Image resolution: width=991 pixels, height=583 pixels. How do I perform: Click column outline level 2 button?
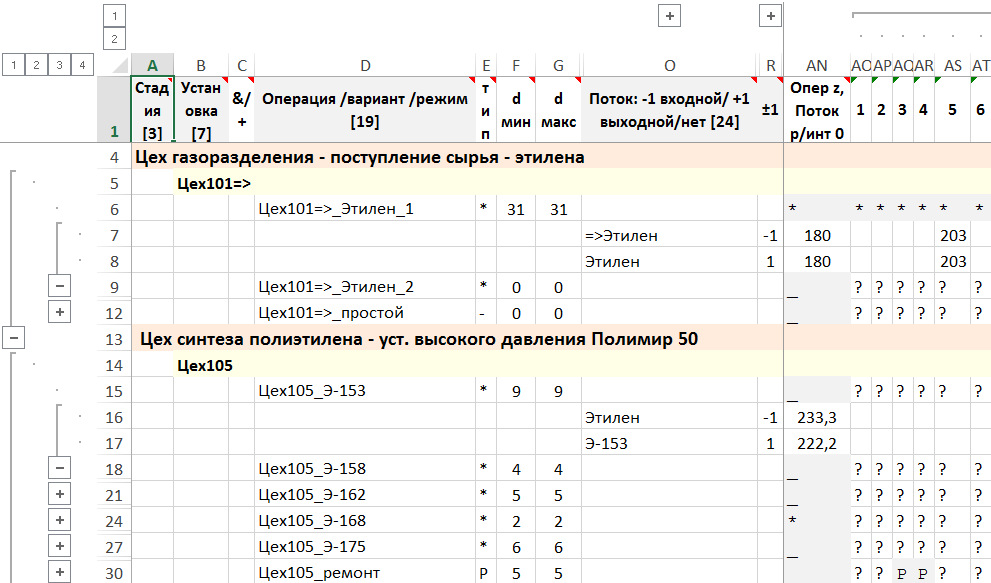tap(115, 39)
